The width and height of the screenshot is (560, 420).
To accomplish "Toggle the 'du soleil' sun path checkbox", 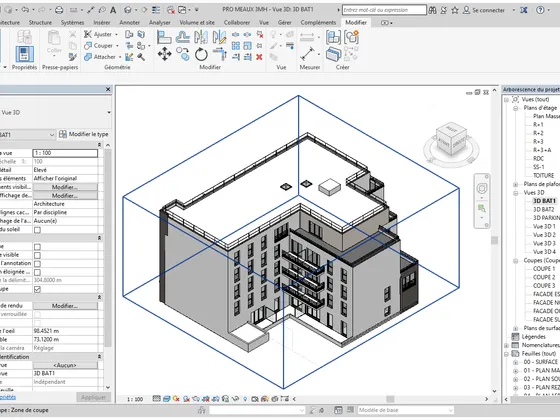I will tap(37, 230).
